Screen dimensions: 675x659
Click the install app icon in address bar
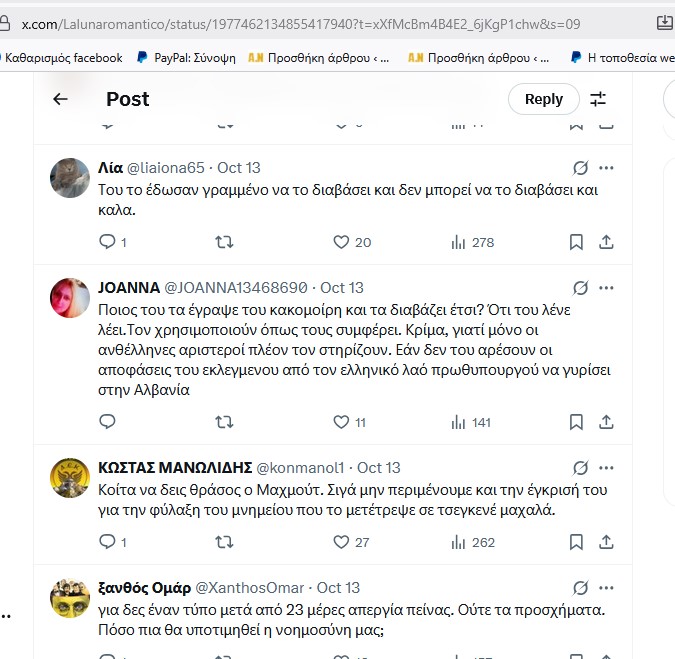point(665,23)
